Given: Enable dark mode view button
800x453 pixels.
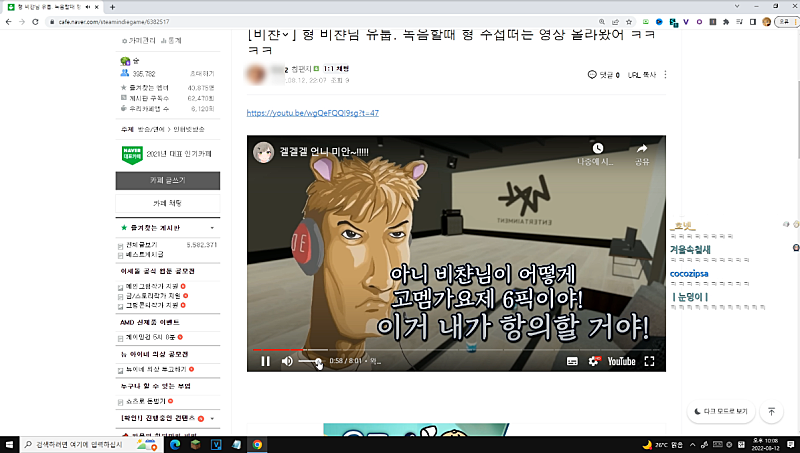Looking at the screenshot, I should [x=720, y=411].
